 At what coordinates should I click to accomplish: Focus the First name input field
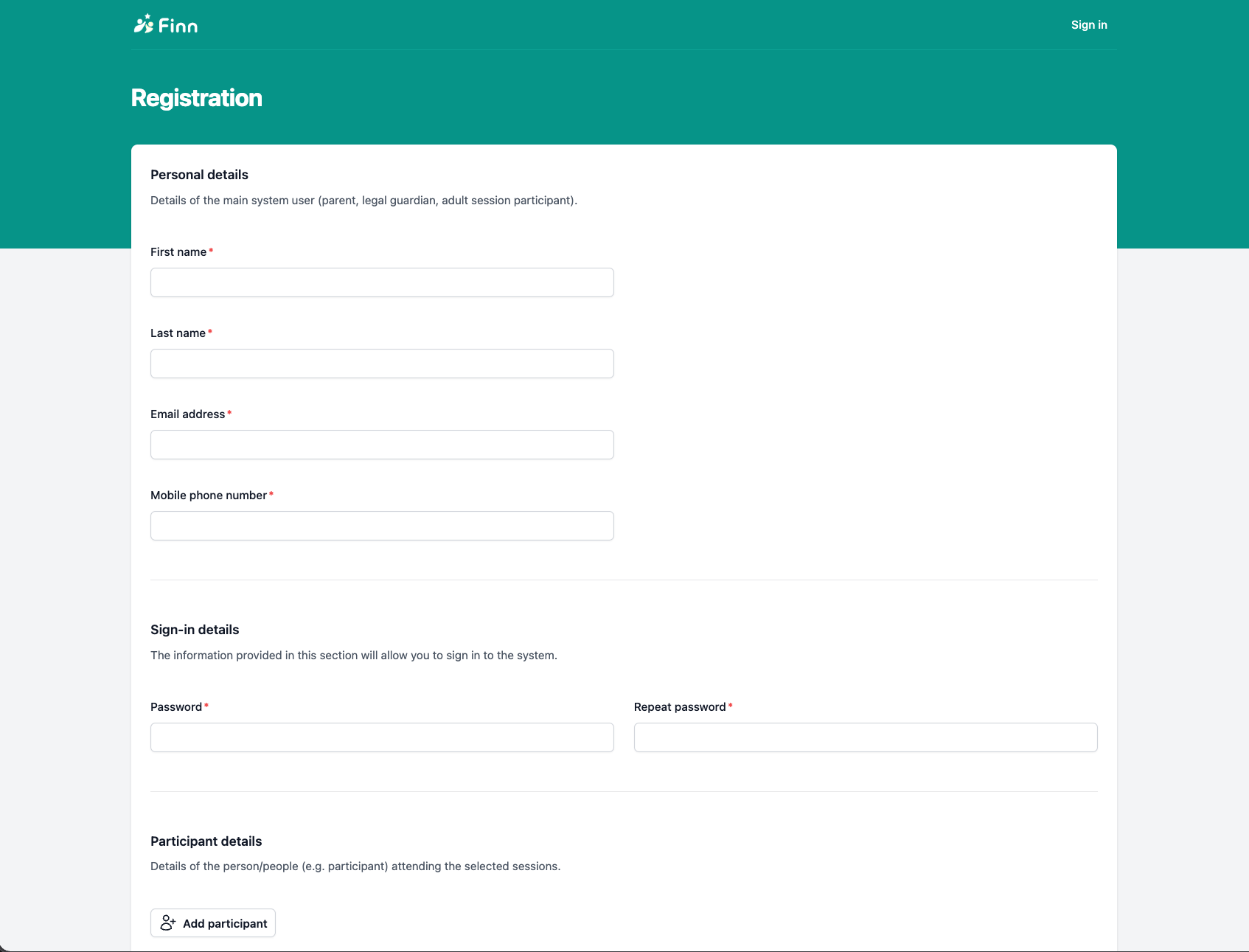(382, 282)
